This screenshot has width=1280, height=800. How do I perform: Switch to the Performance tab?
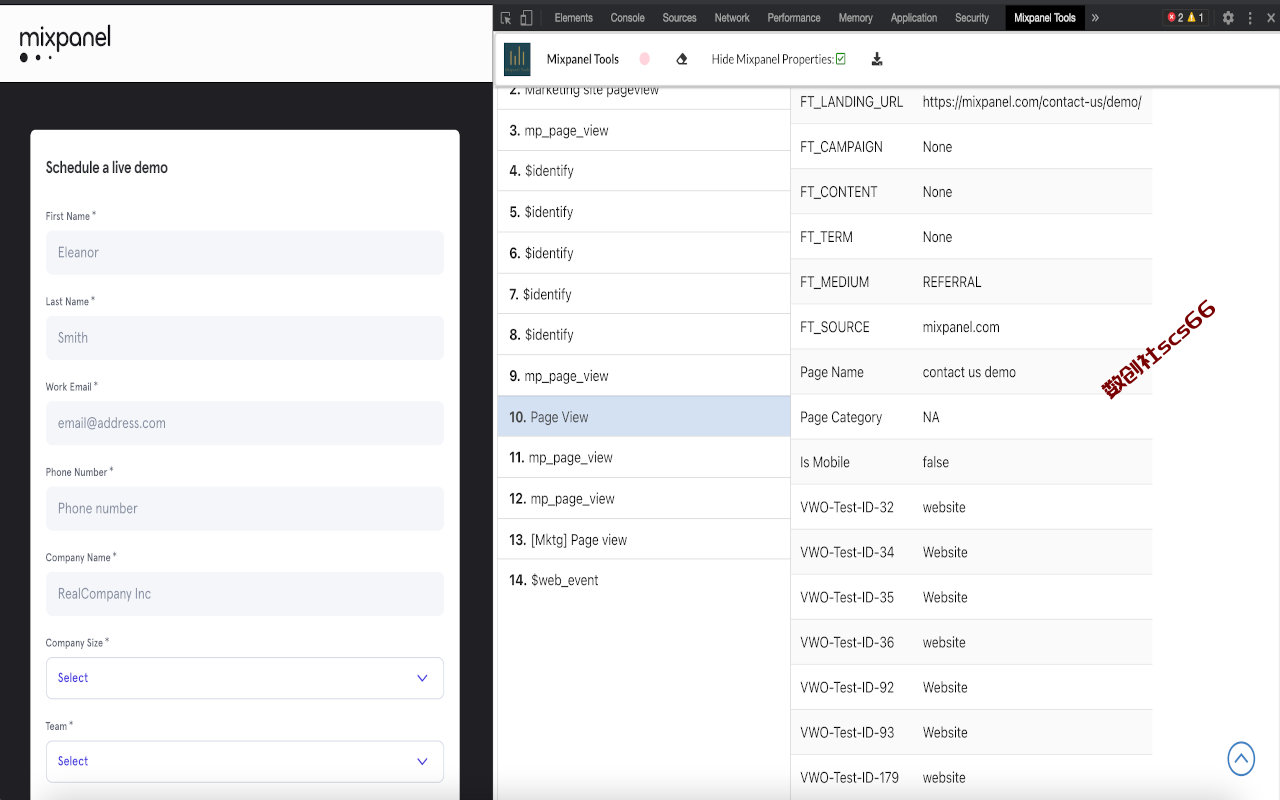tap(794, 18)
